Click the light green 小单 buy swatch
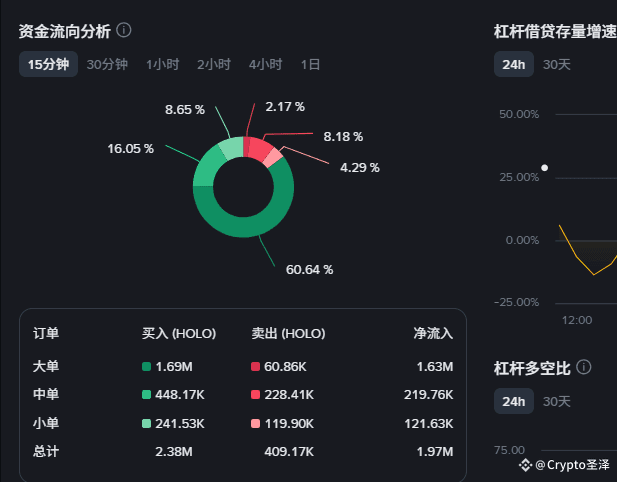Screen dimensions: 617x482 pyautogui.click(x=146, y=423)
